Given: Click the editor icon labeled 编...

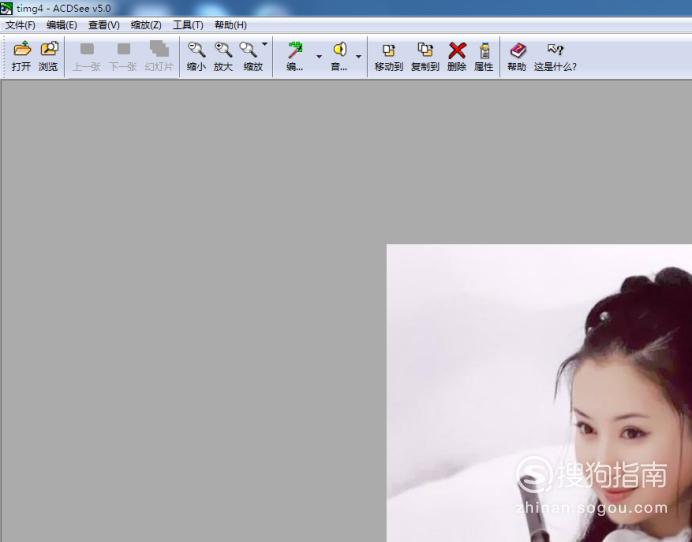Looking at the screenshot, I should pyautogui.click(x=295, y=56).
